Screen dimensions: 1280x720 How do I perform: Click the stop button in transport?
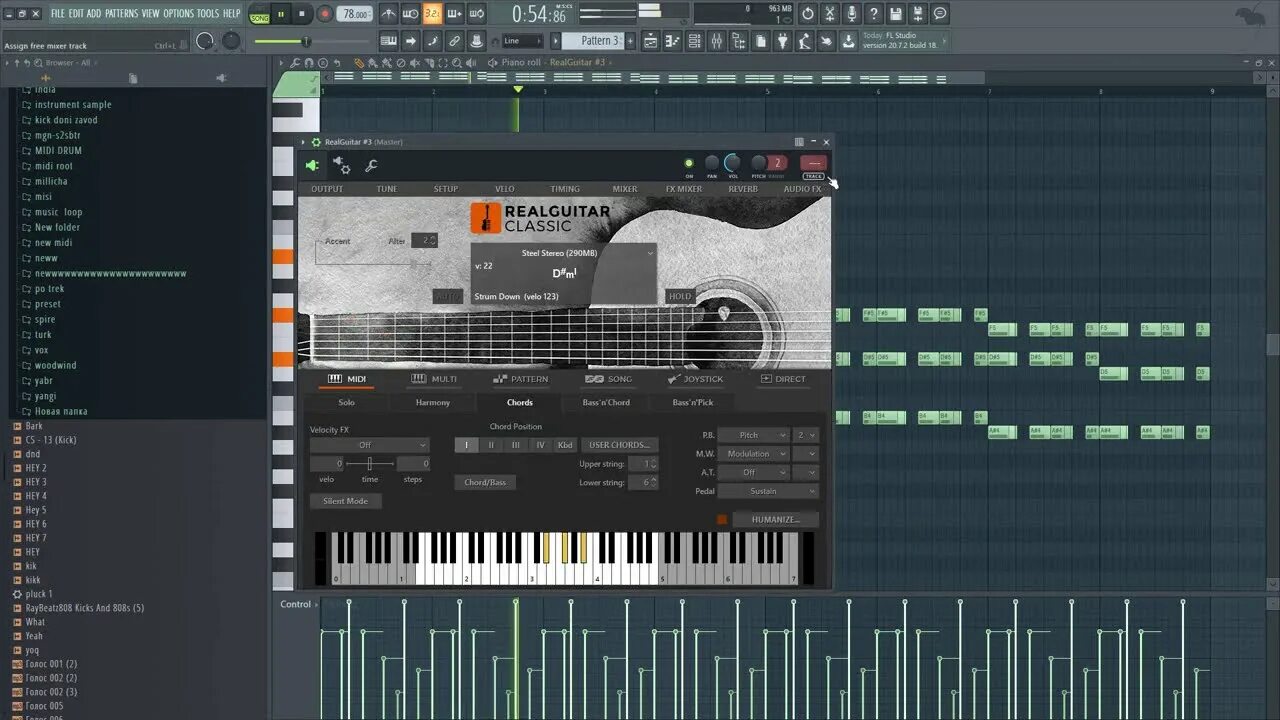tap(302, 14)
